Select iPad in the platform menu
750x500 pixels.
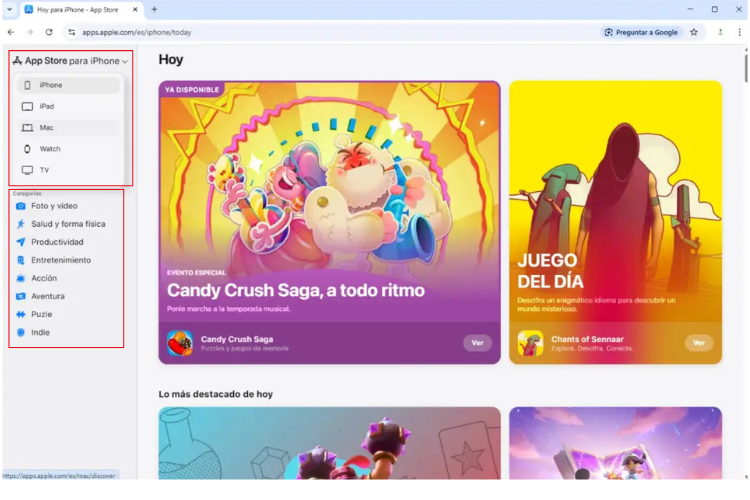(47, 106)
